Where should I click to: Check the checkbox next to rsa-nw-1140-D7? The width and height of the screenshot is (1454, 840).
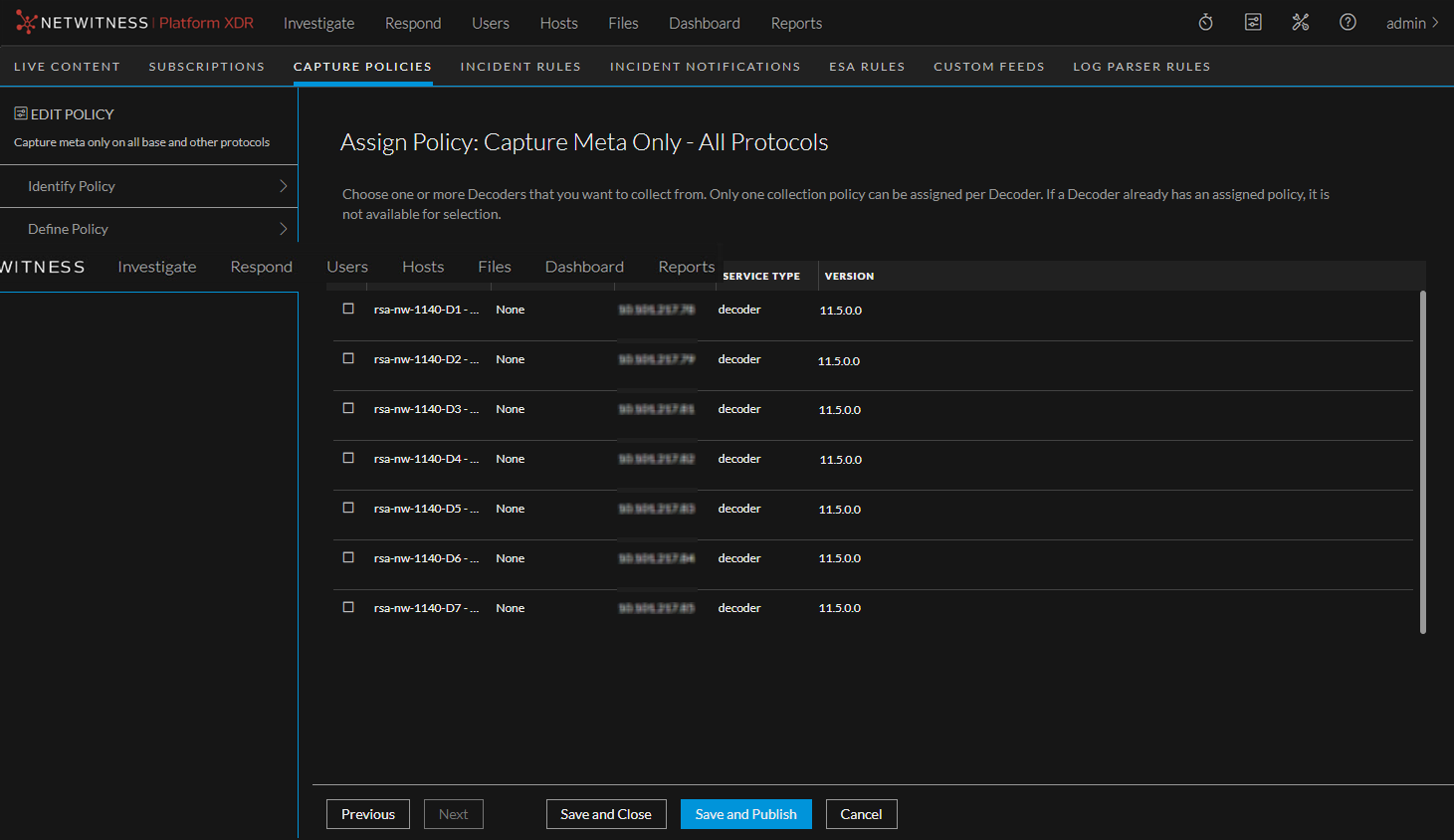pos(348,607)
